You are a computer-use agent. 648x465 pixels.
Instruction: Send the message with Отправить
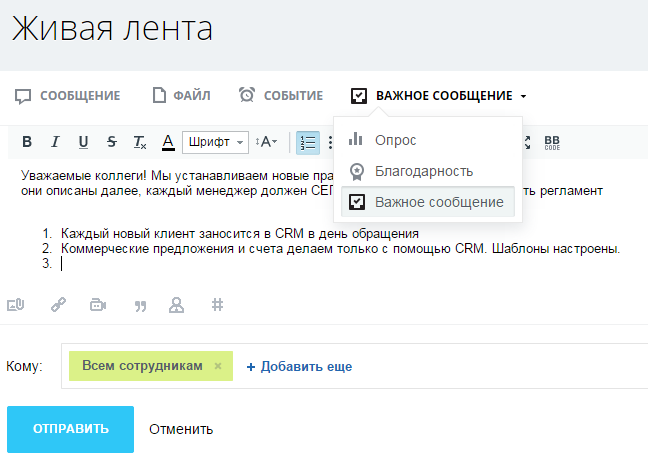(x=70, y=429)
